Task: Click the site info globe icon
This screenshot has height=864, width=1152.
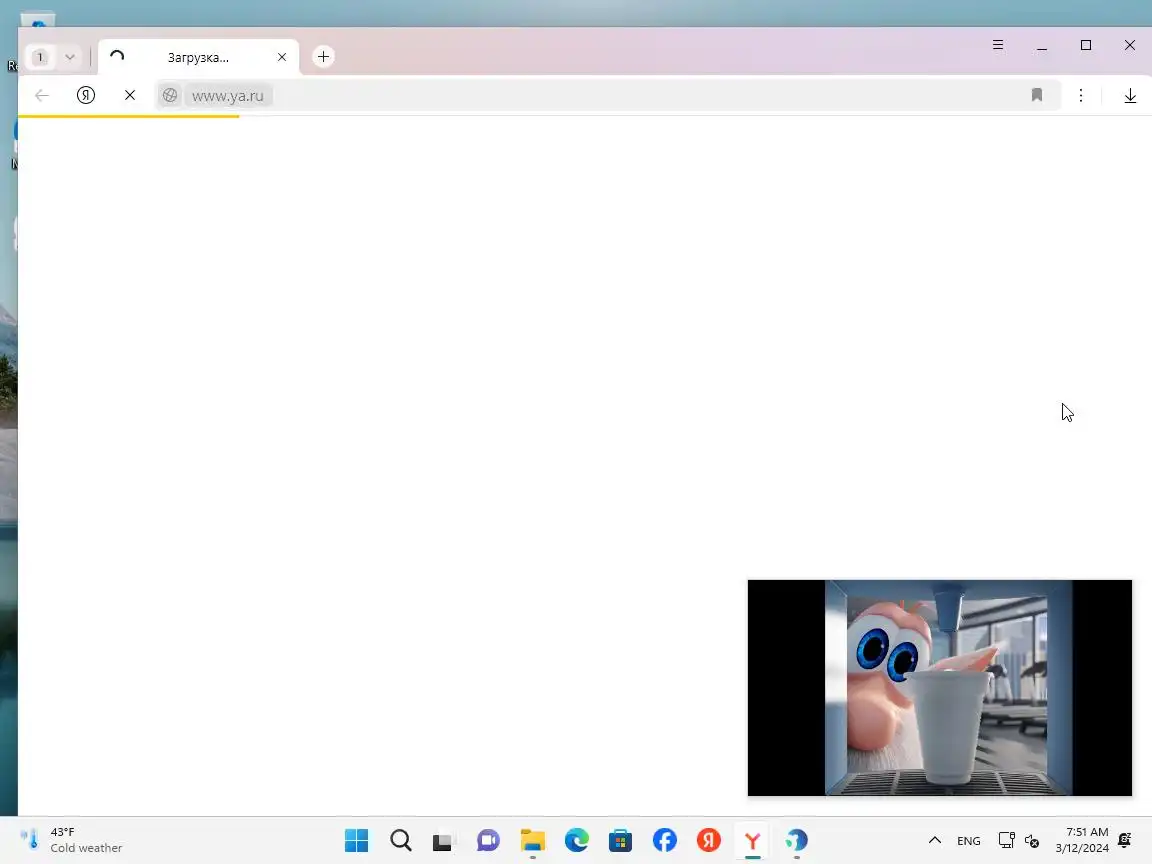Action: click(170, 96)
